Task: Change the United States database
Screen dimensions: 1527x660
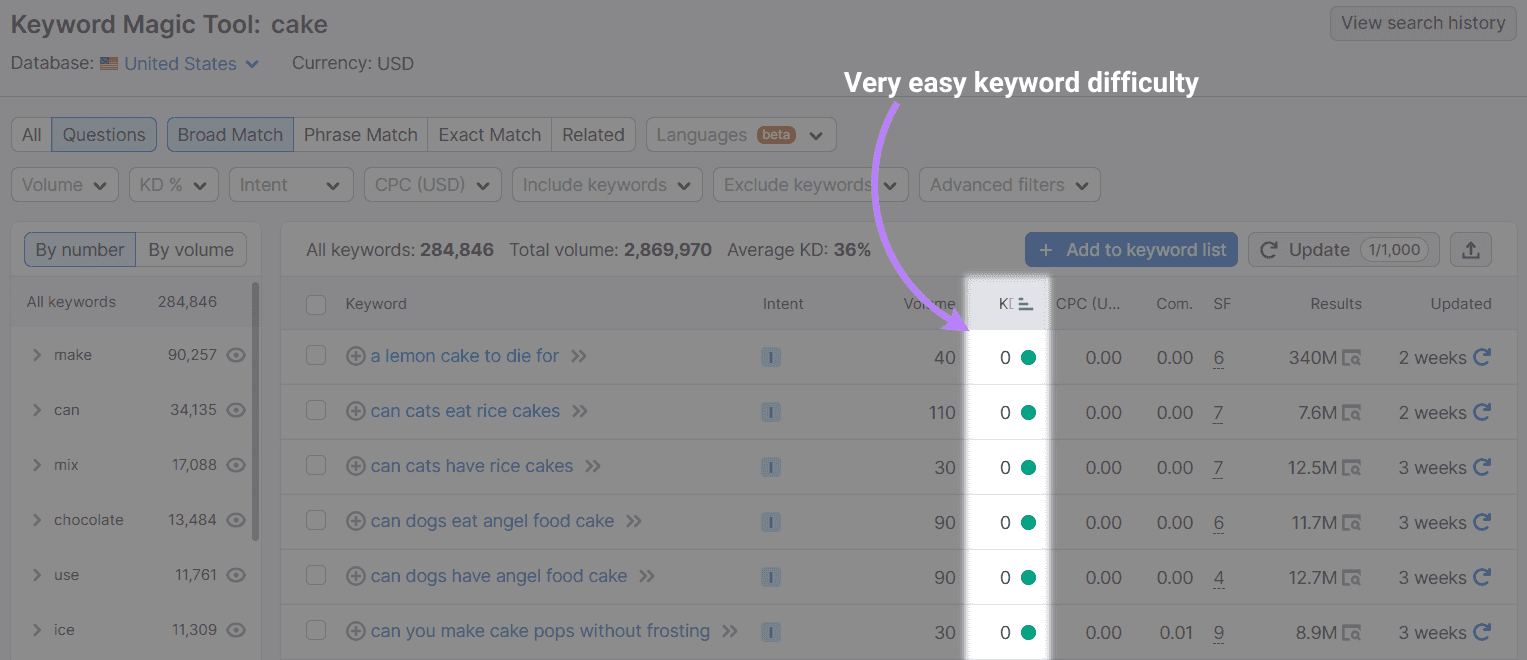Action: coord(180,63)
